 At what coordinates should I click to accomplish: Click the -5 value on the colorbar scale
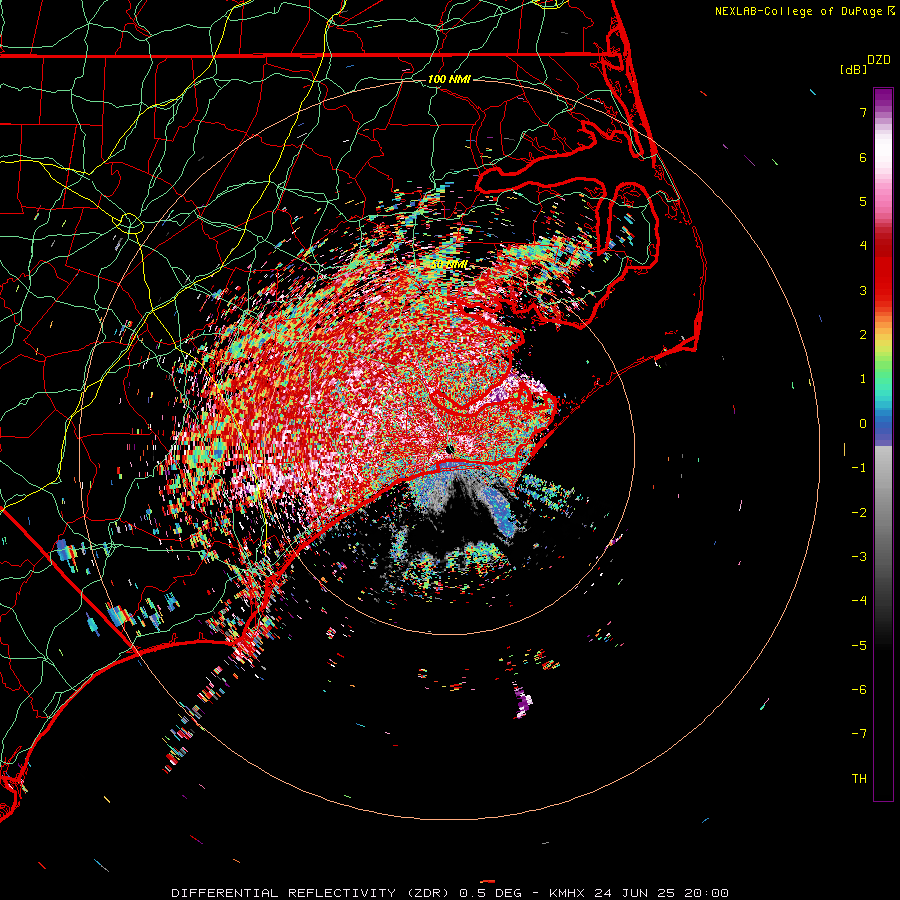click(859, 646)
